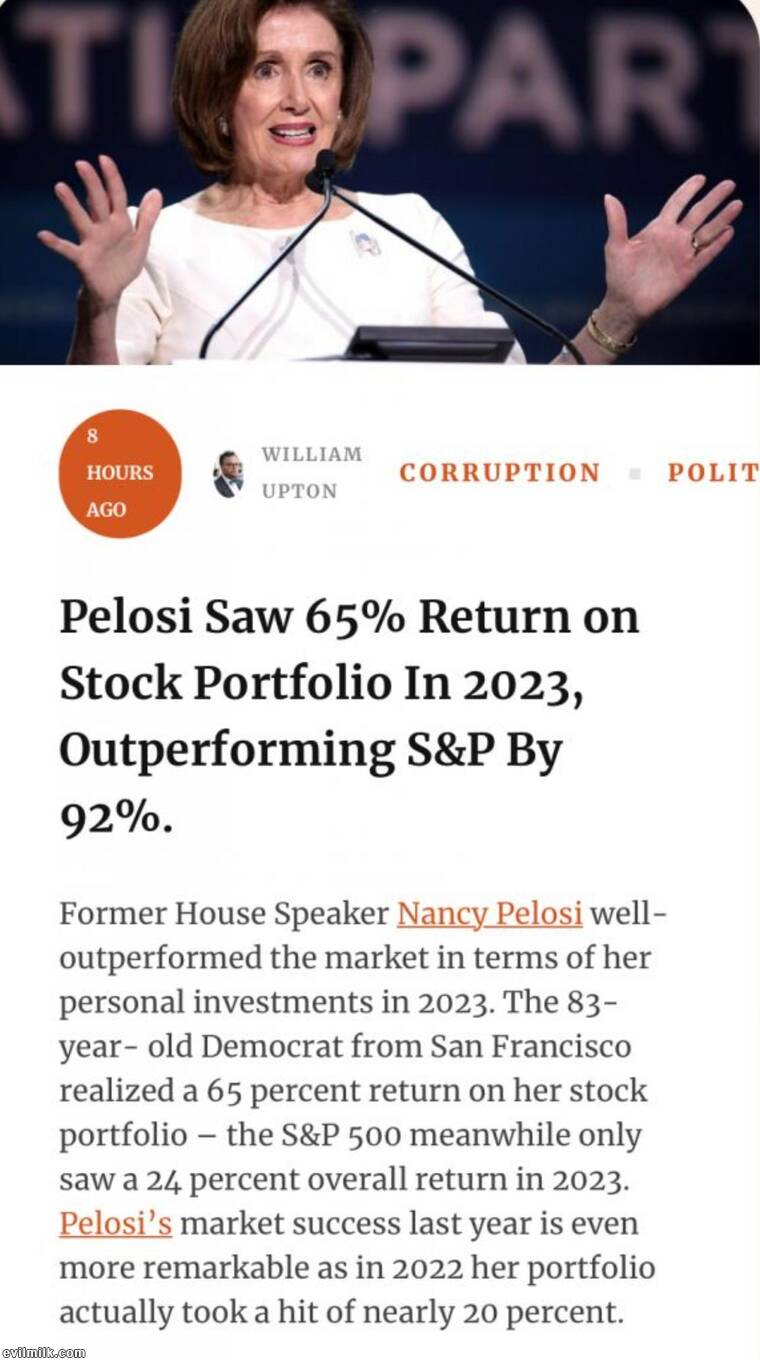The width and height of the screenshot is (760, 1360).
Task: Open author William Upton's name link
Action: point(311,472)
